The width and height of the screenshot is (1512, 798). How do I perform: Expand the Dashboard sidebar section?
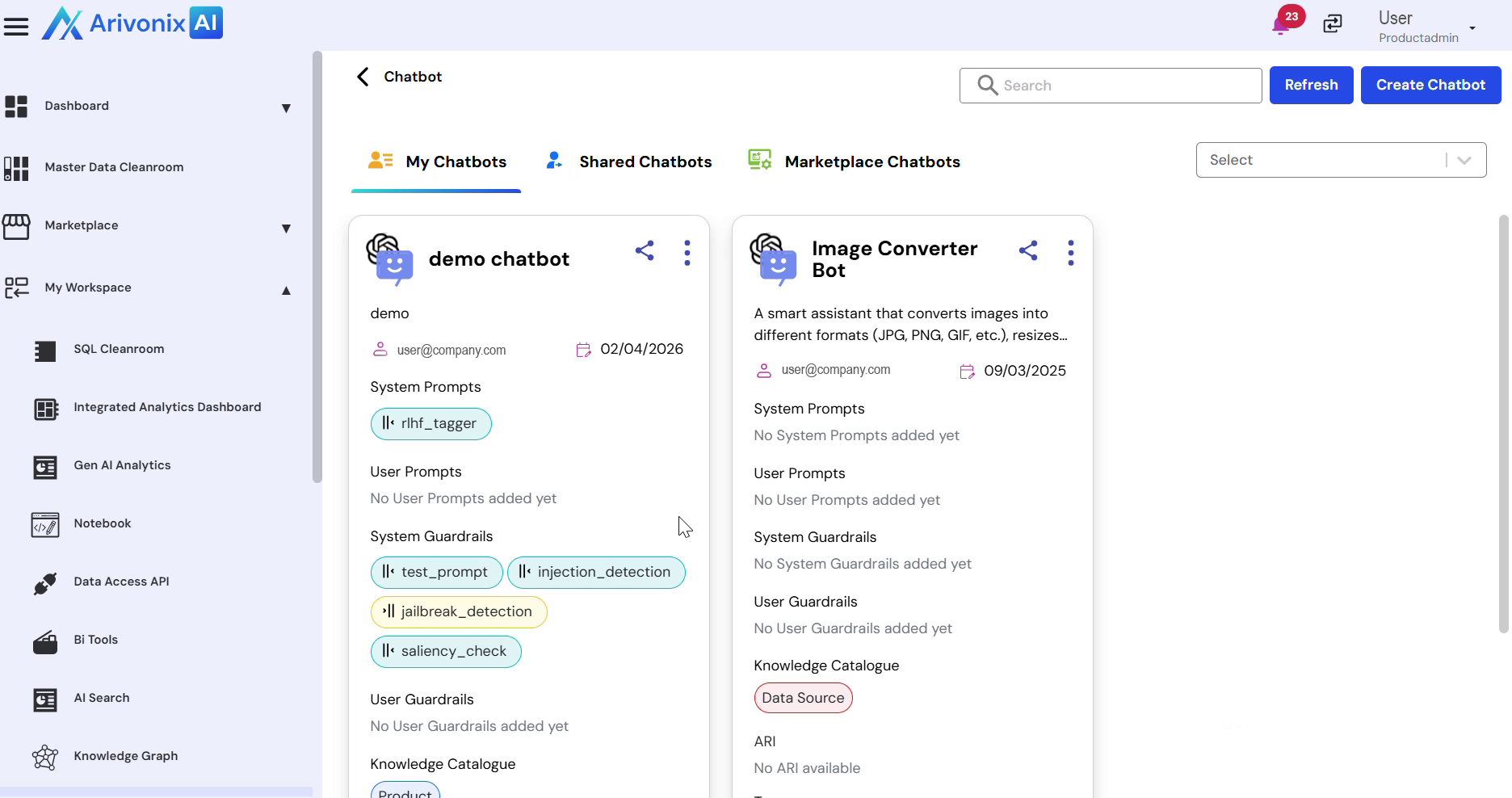point(286,108)
